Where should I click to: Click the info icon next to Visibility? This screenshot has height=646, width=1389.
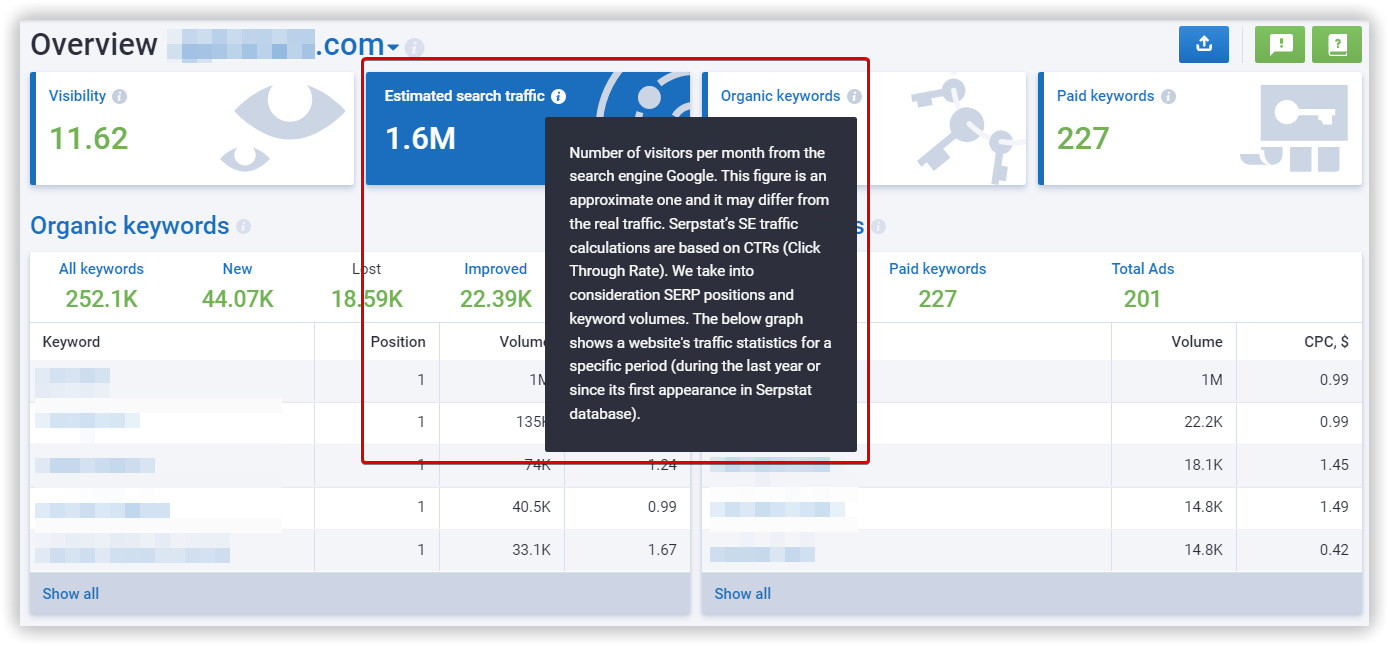[x=120, y=97]
